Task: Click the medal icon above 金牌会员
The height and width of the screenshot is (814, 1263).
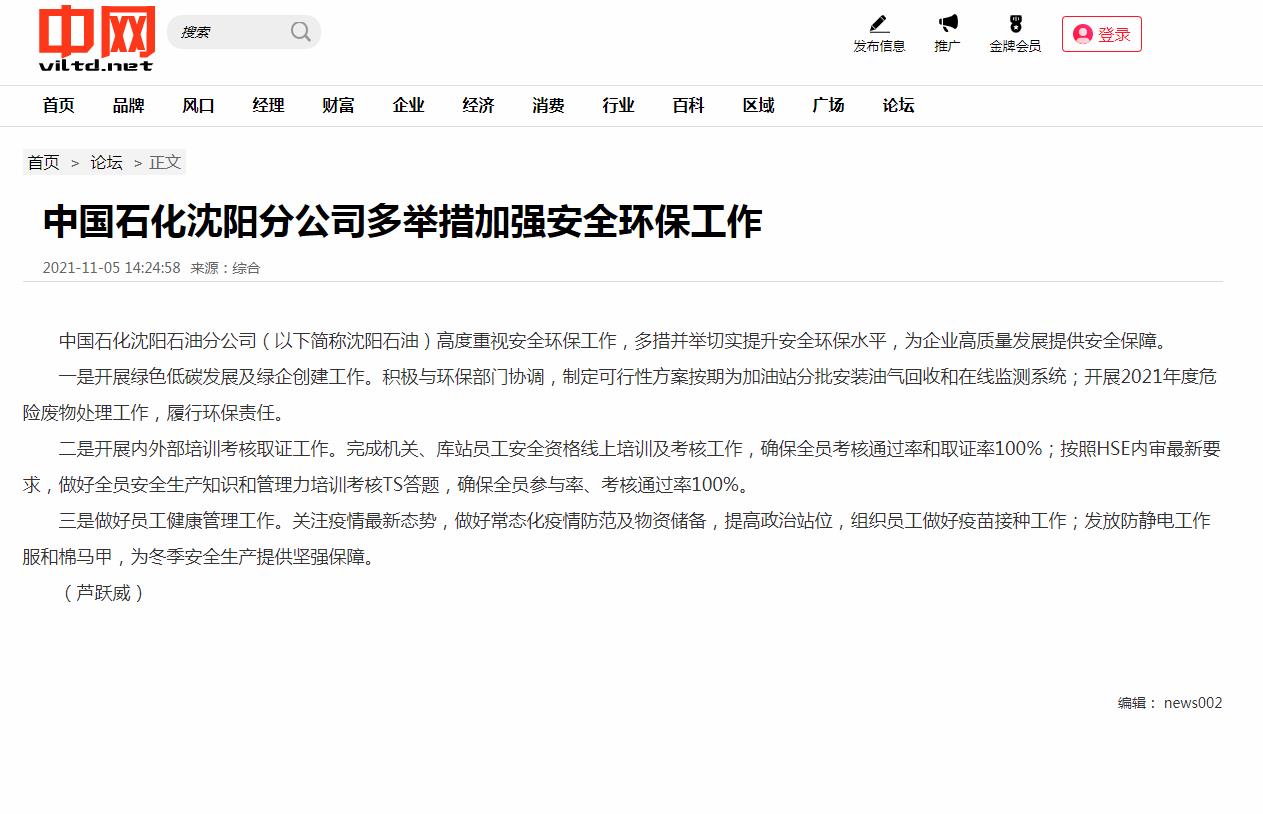Action: [x=1015, y=24]
